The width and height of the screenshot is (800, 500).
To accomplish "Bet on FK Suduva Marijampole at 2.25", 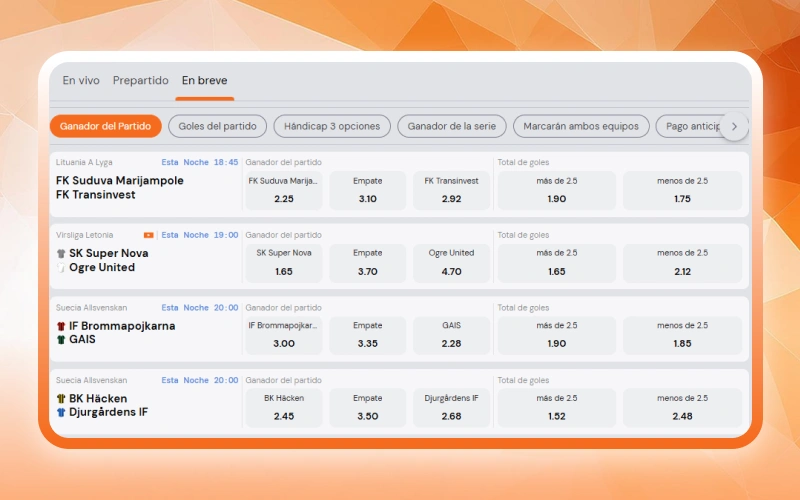I will click(x=284, y=190).
